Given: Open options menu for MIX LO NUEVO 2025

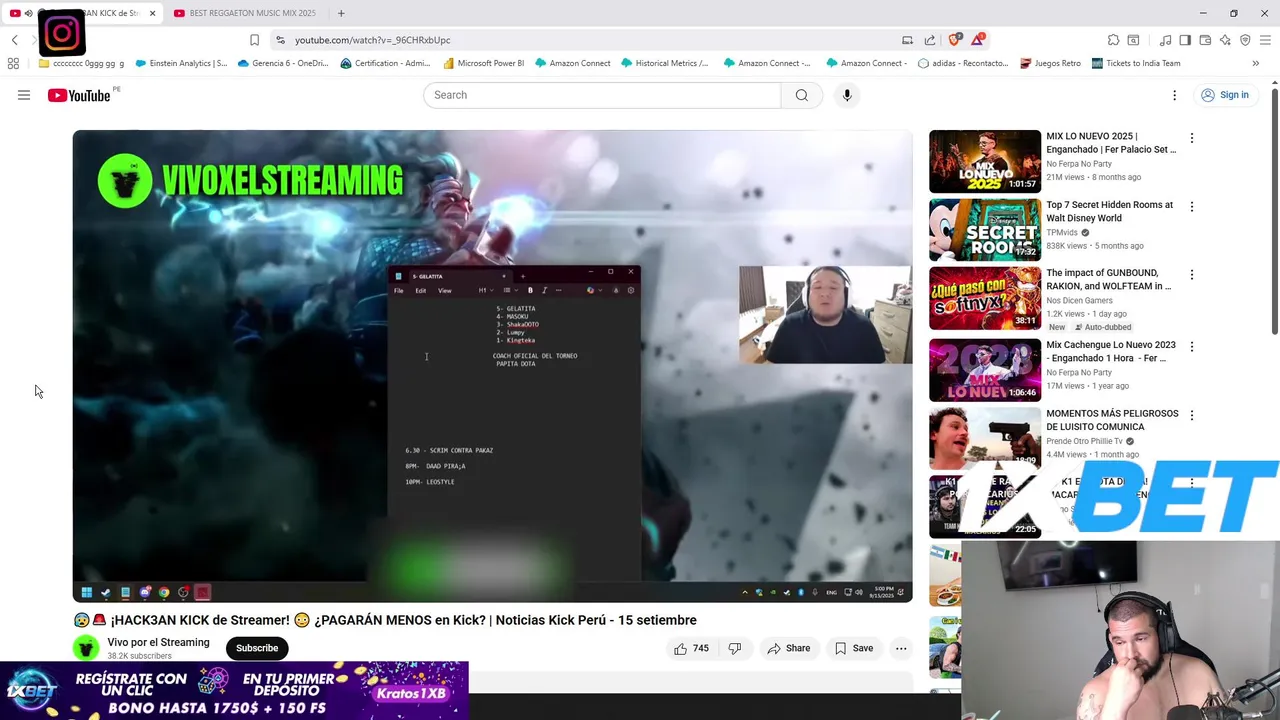Looking at the screenshot, I should (1191, 138).
